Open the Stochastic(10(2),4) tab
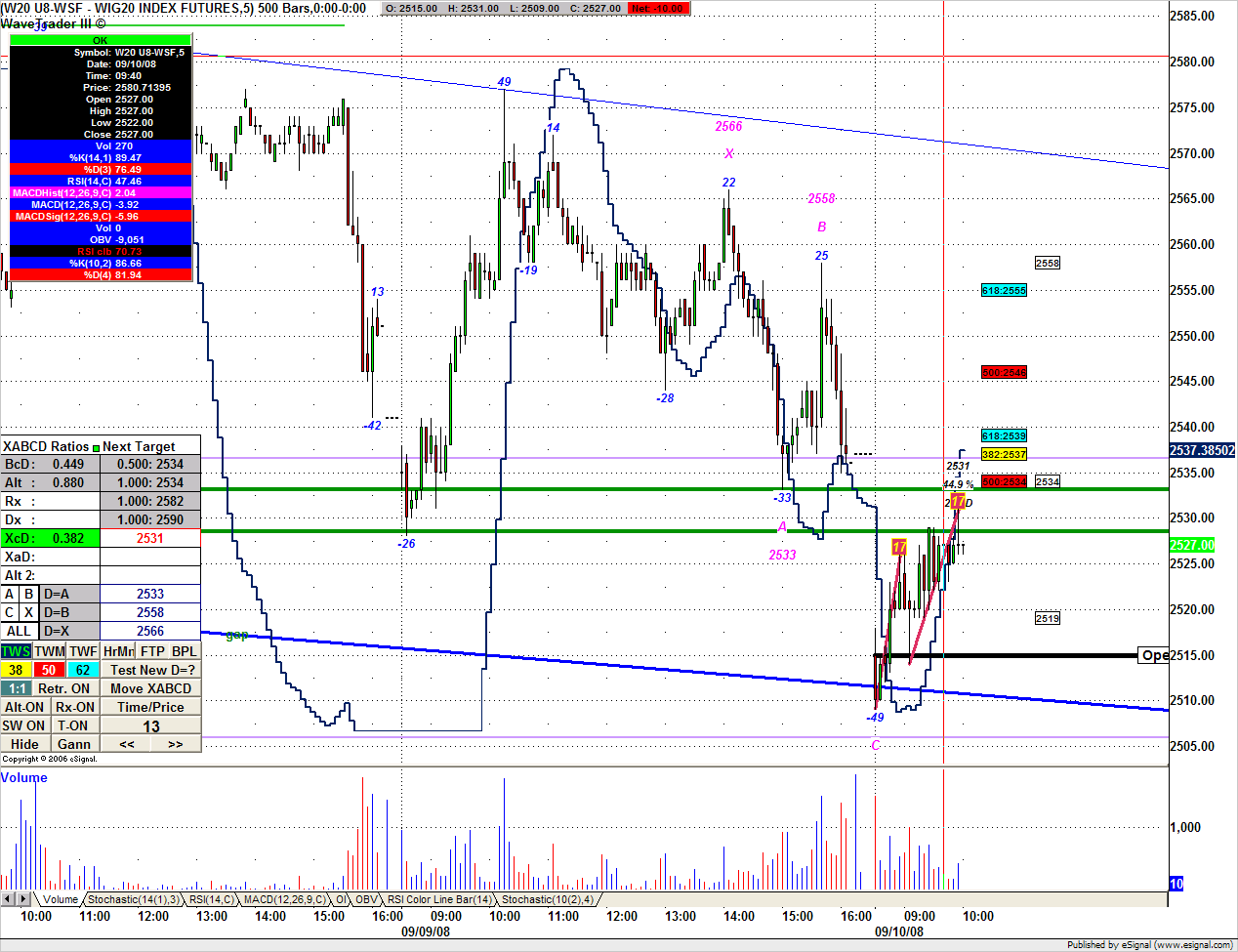 pos(547,899)
